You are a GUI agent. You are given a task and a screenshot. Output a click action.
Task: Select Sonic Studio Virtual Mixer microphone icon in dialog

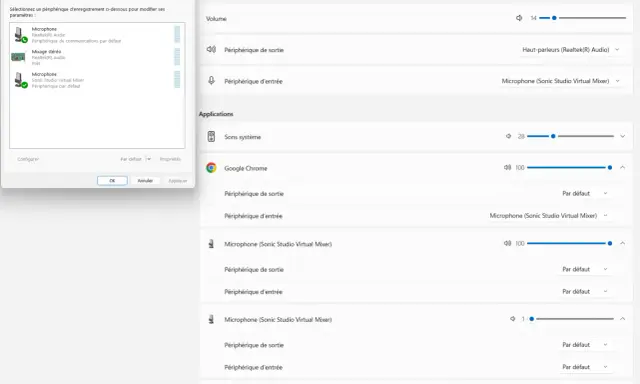20,80
